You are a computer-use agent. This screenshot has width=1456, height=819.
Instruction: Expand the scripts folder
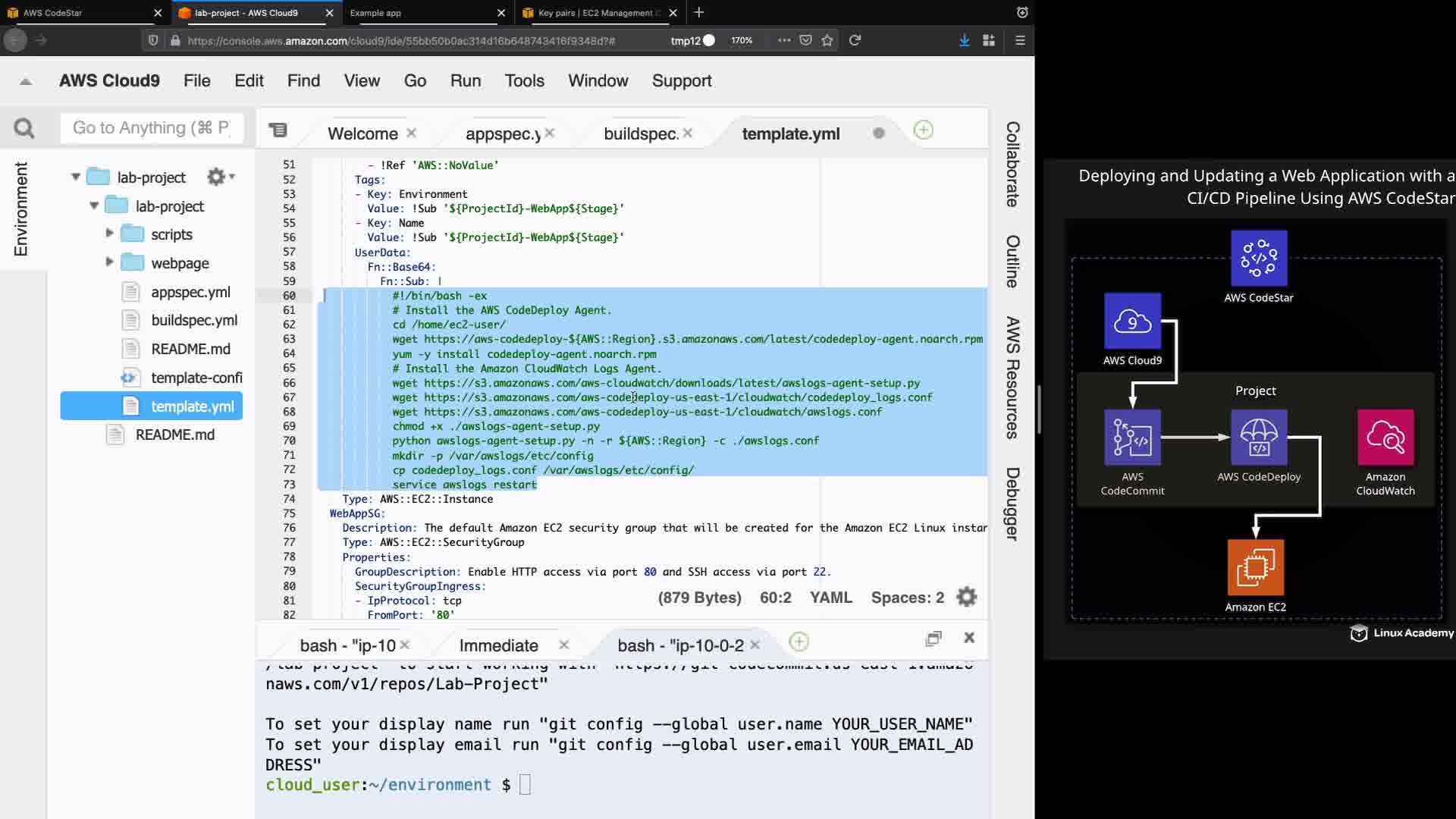coord(109,234)
